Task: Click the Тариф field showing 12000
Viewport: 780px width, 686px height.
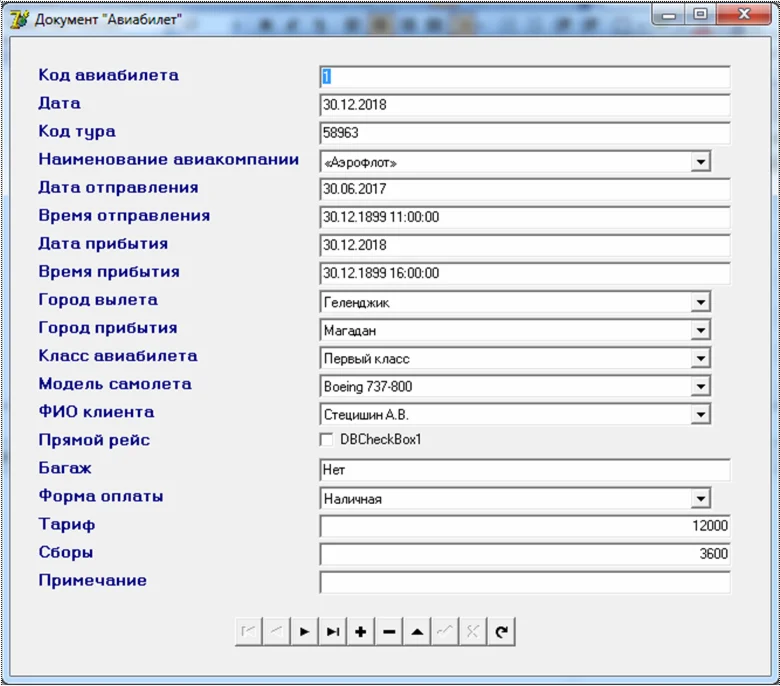Action: [x=524, y=526]
